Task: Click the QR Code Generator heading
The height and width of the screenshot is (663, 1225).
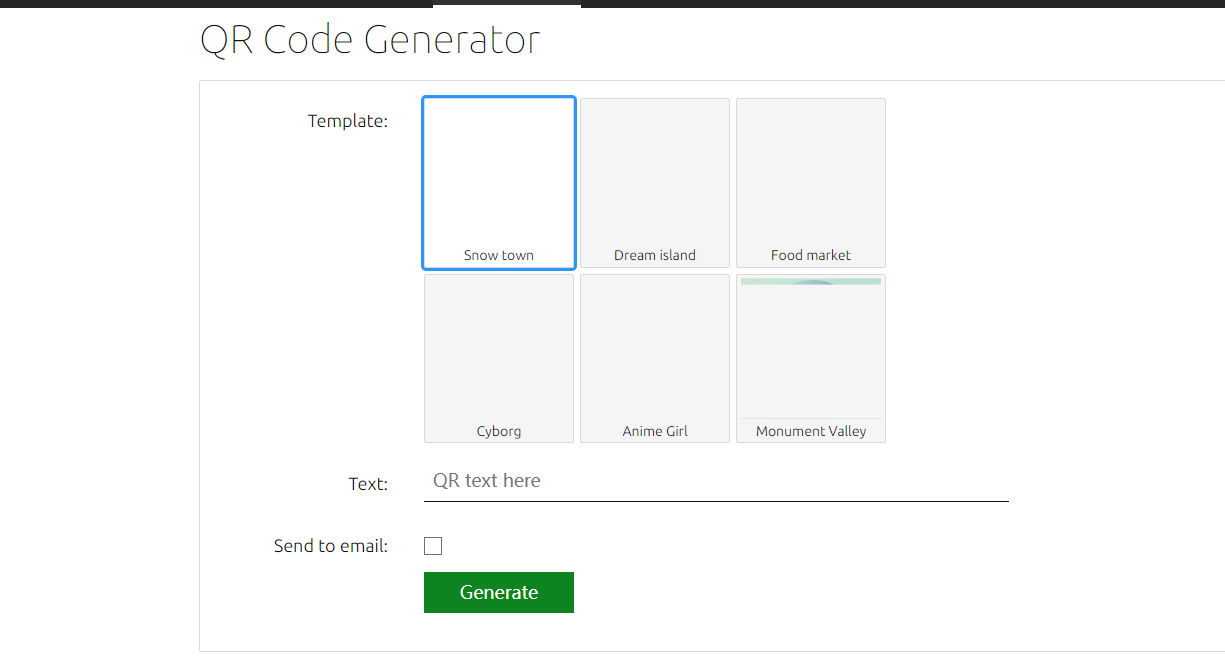Action: [x=370, y=40]
